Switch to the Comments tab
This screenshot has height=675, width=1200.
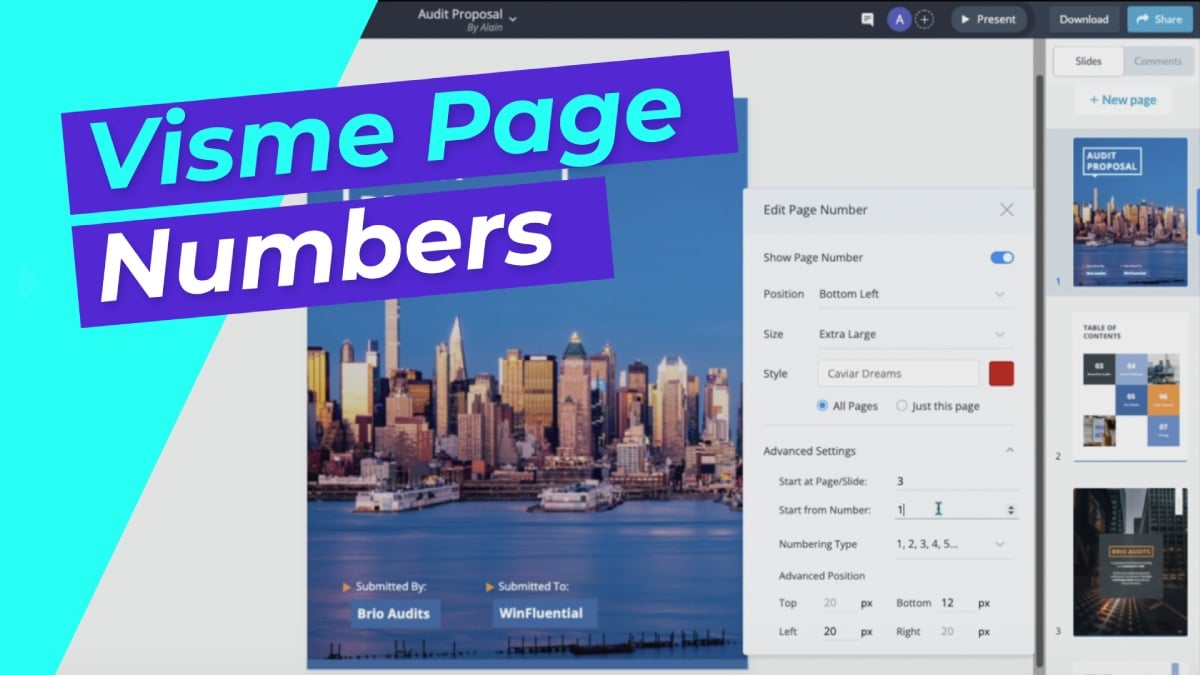click(1158, 61)
